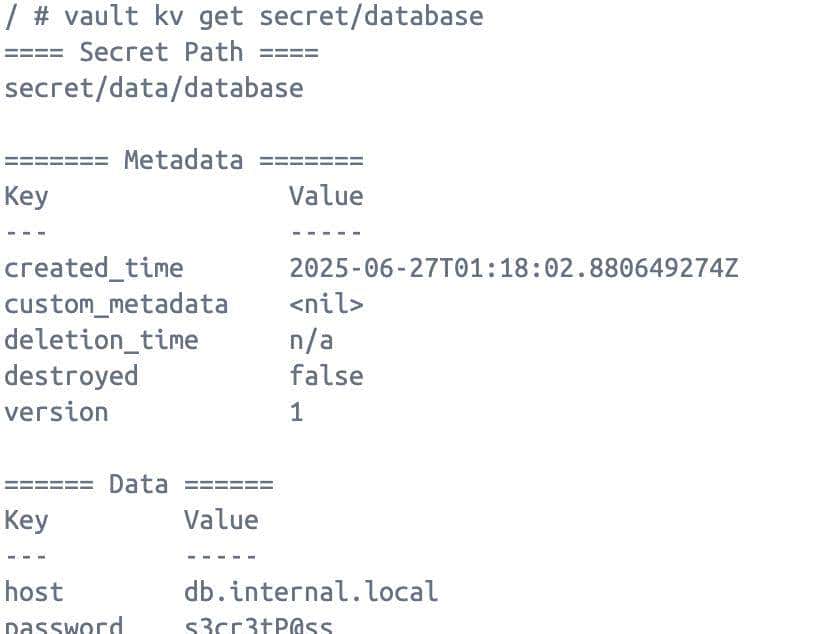
Task: Click the host key in Data
Action: 33,591
